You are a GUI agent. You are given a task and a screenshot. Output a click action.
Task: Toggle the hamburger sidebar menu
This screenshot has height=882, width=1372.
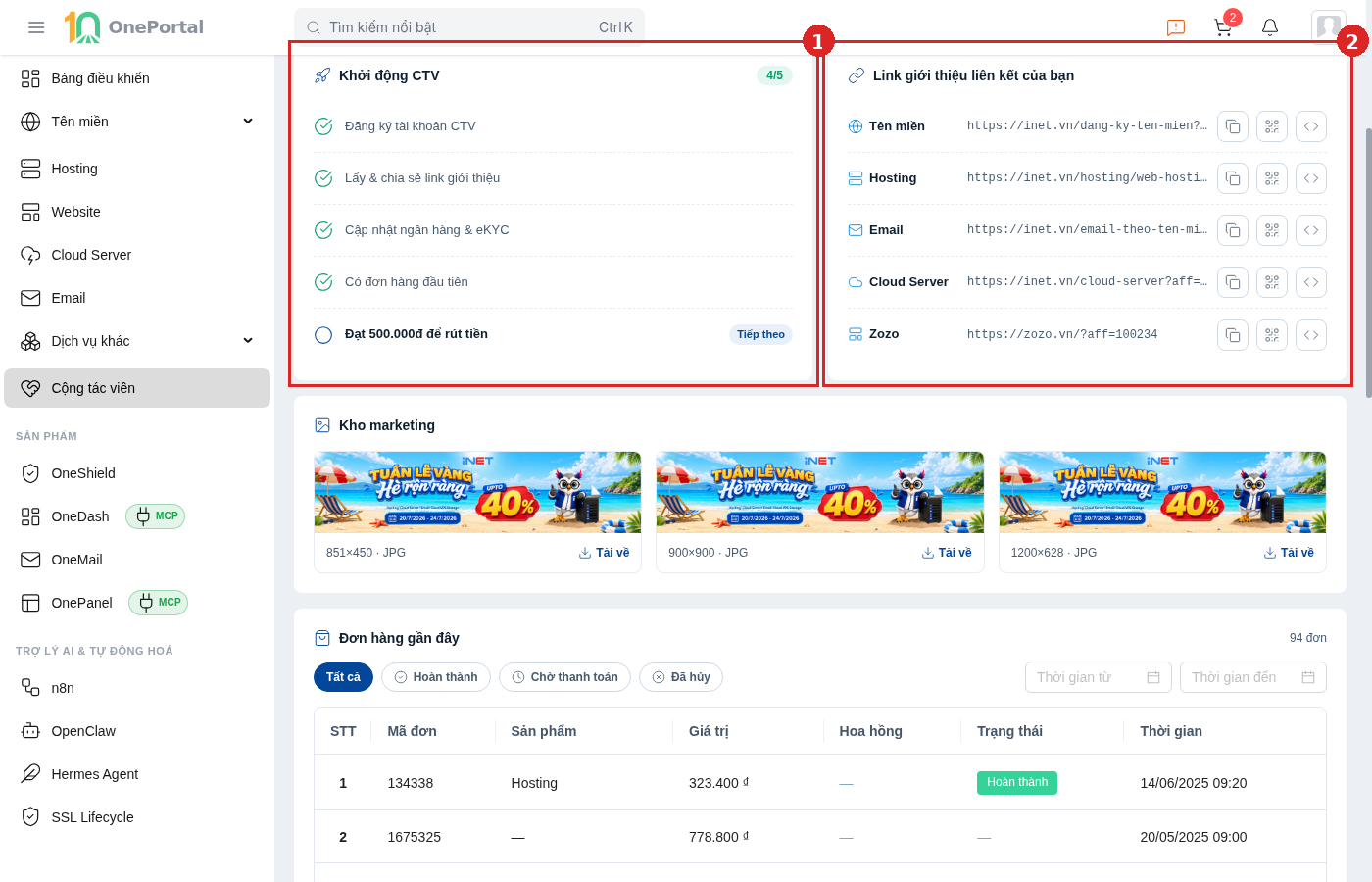(x=36, y=27)
